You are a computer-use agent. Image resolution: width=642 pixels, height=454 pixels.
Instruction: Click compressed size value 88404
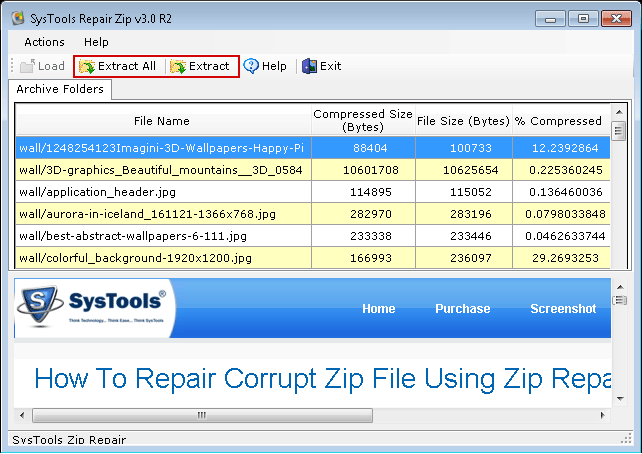pos(371,148)
